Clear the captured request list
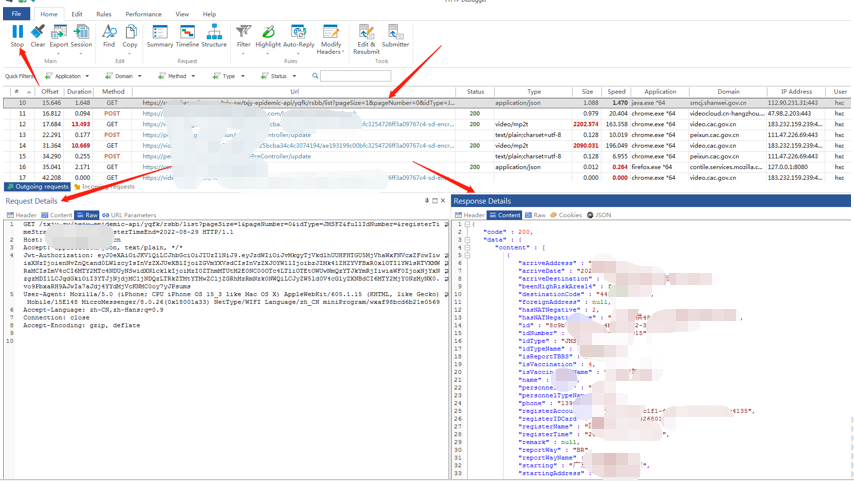The image size is (854, 481). (38, 32)
